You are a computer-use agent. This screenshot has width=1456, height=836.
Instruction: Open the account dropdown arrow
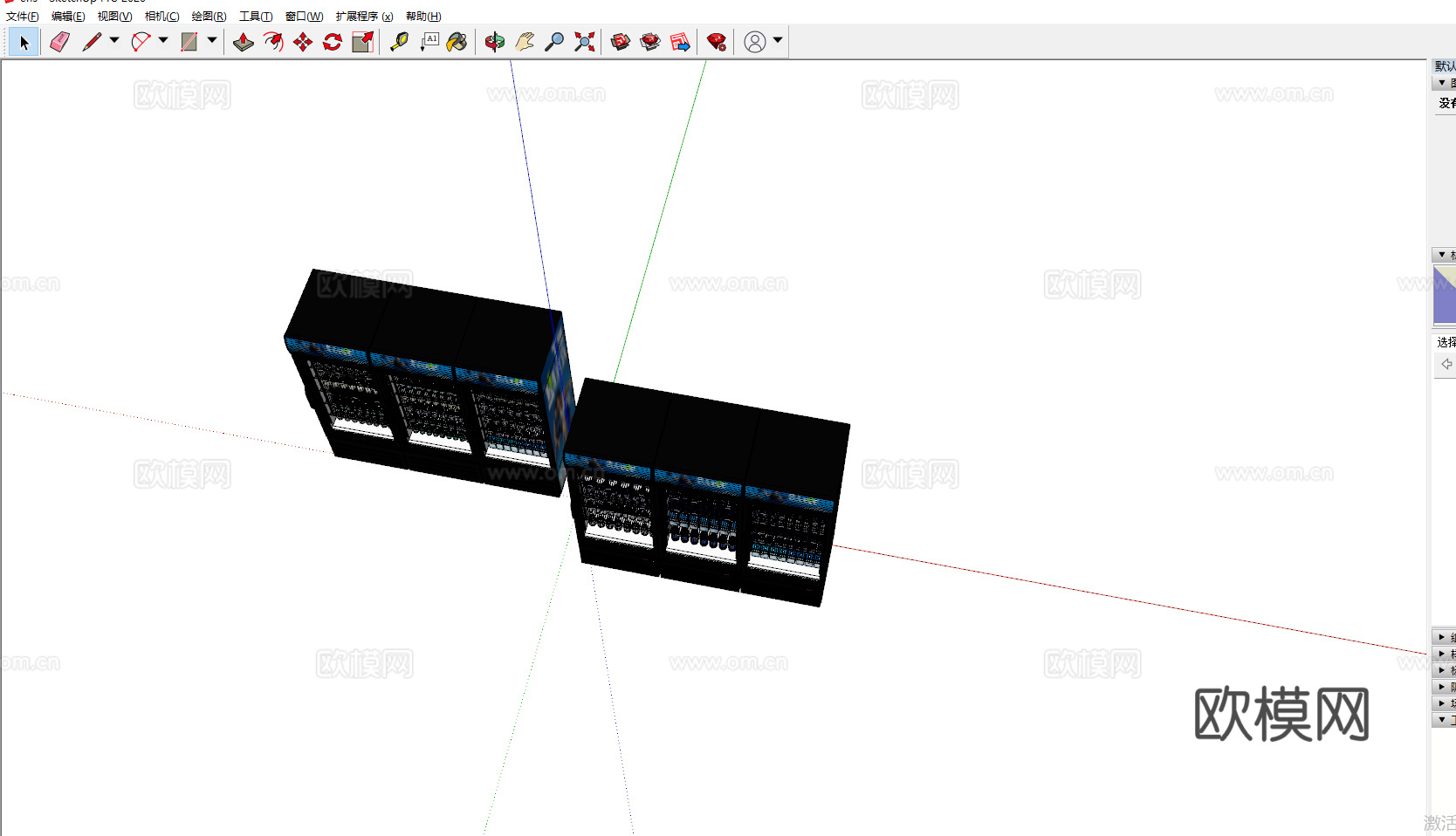tap(778, 40)
